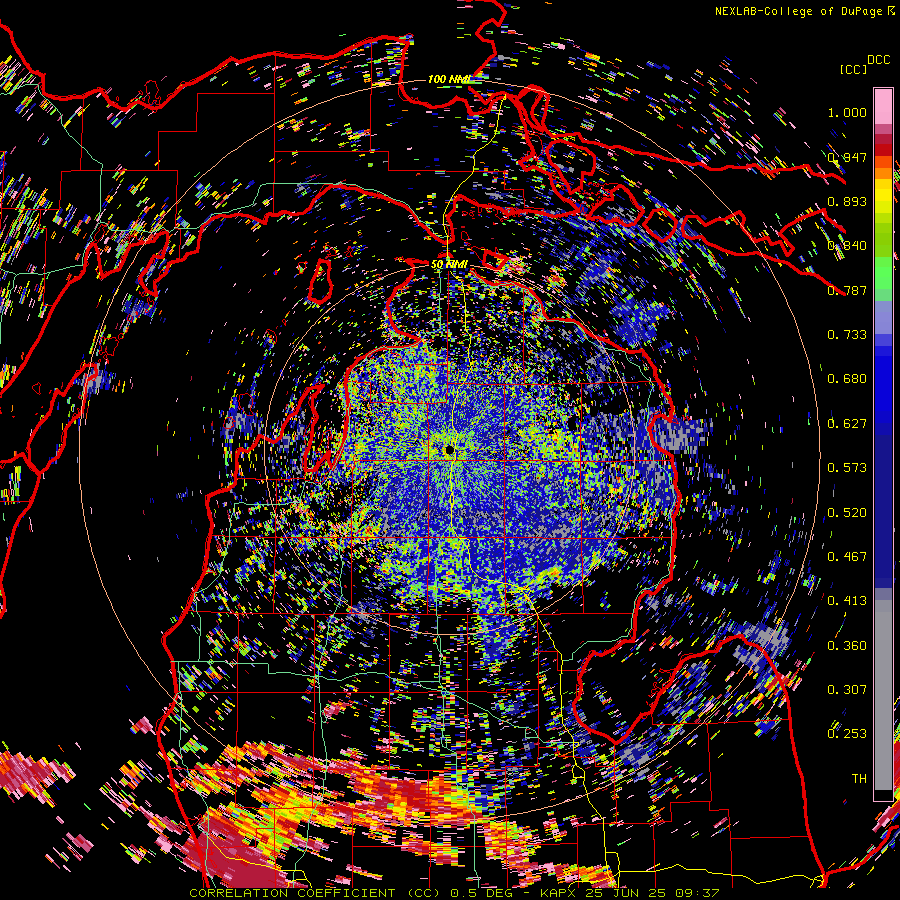The image size is (900, 900).
Task: Click the 0.947 scale value
Action: coord(847,157)
